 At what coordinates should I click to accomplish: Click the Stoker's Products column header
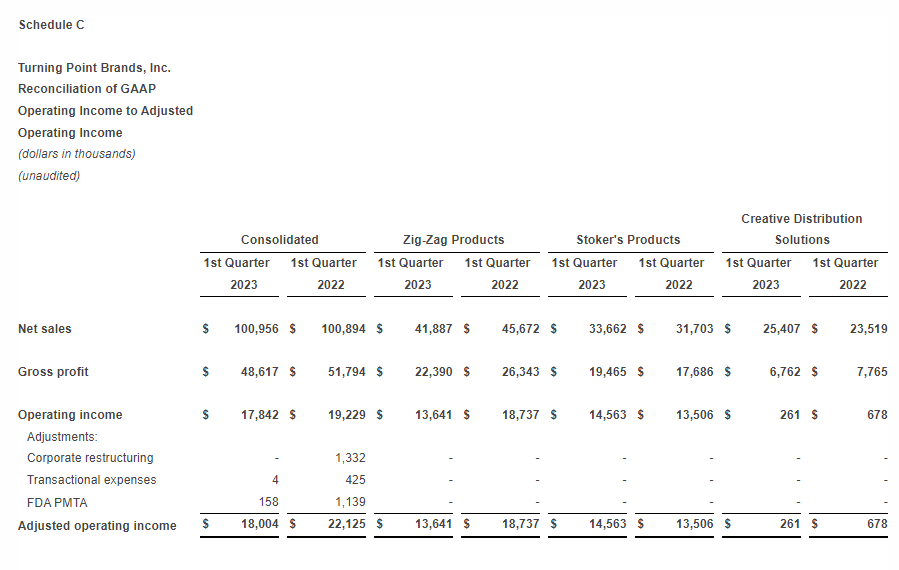628,240
